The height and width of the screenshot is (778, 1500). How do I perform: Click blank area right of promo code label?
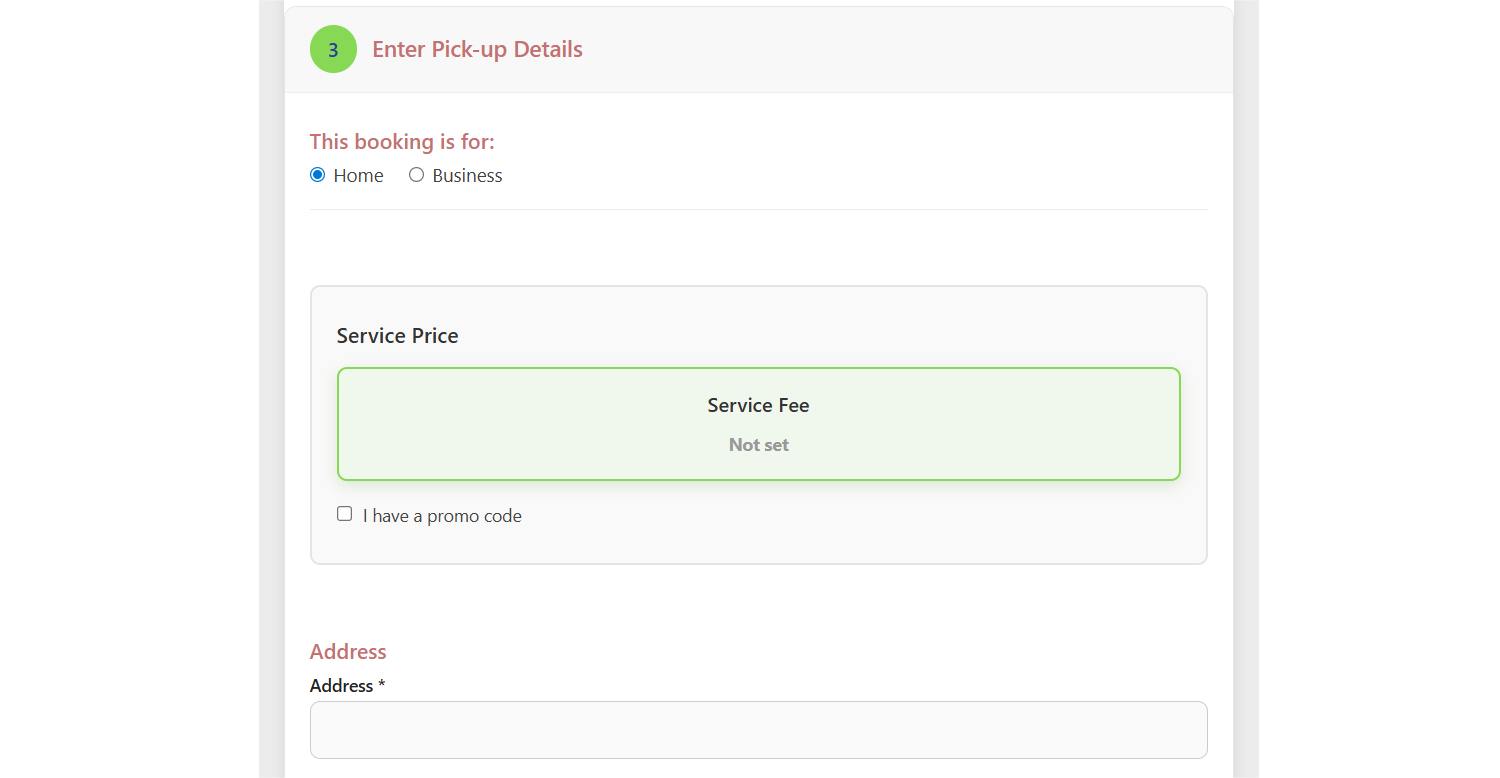pyautogui.click(x=850, y=516)
